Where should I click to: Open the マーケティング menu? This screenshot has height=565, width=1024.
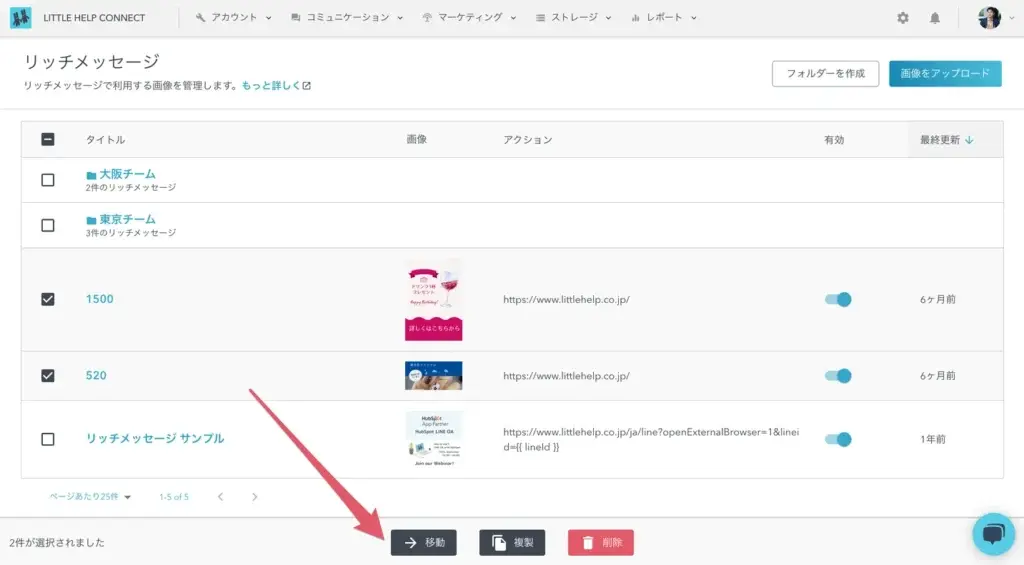469,18
